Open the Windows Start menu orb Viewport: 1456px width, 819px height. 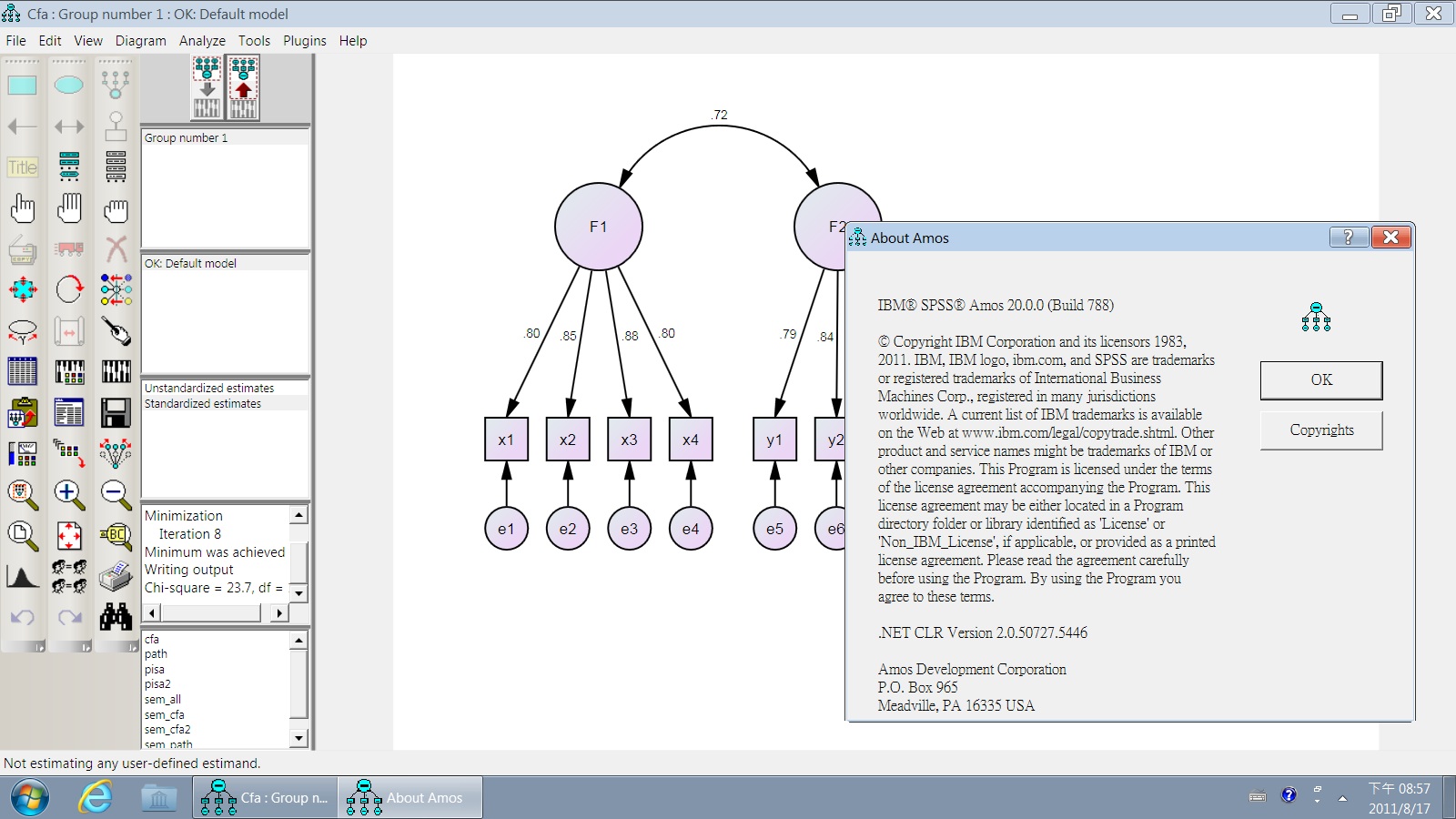(x=30, y=798)
